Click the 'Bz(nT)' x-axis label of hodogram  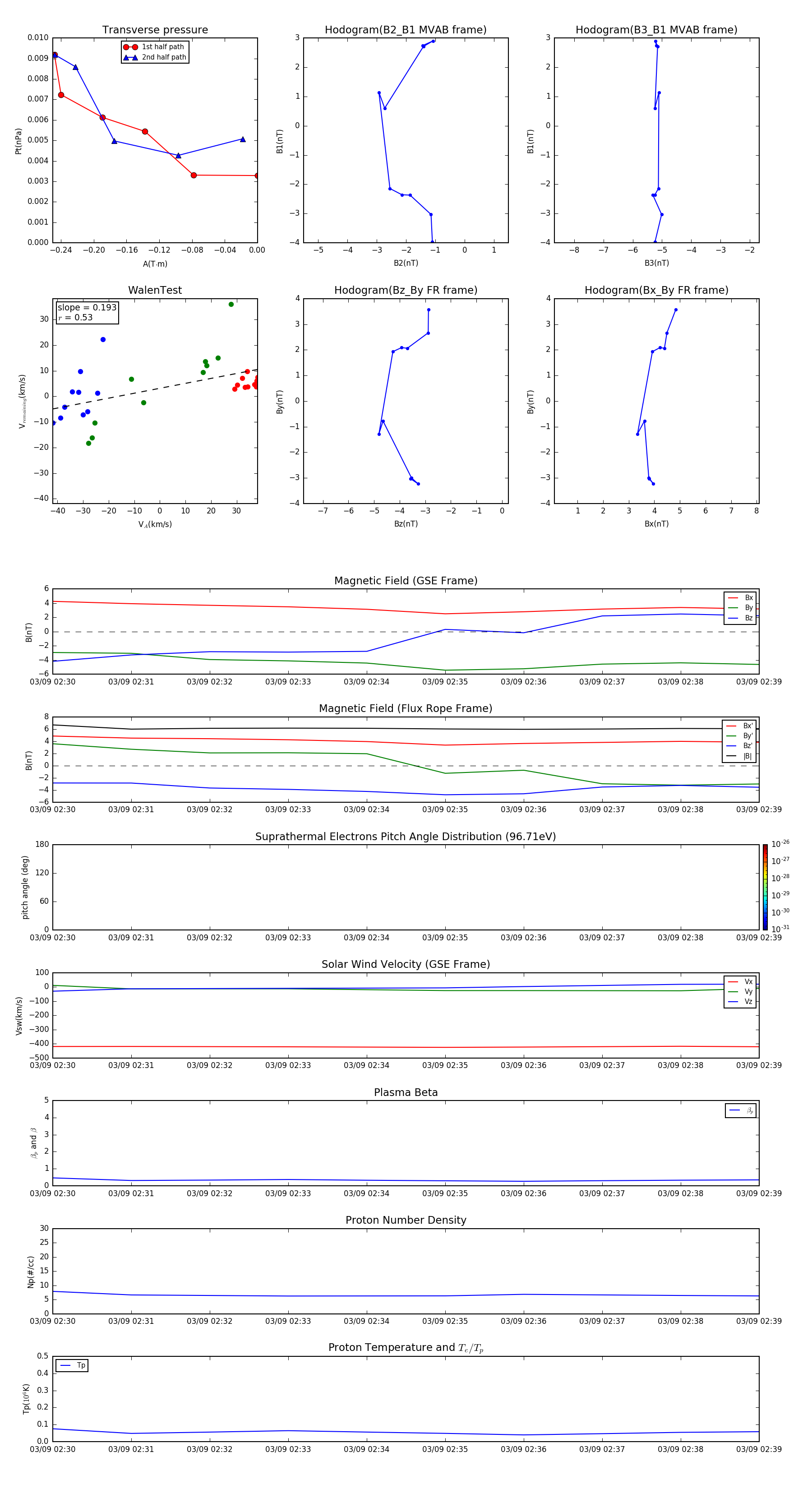(406, 524)
